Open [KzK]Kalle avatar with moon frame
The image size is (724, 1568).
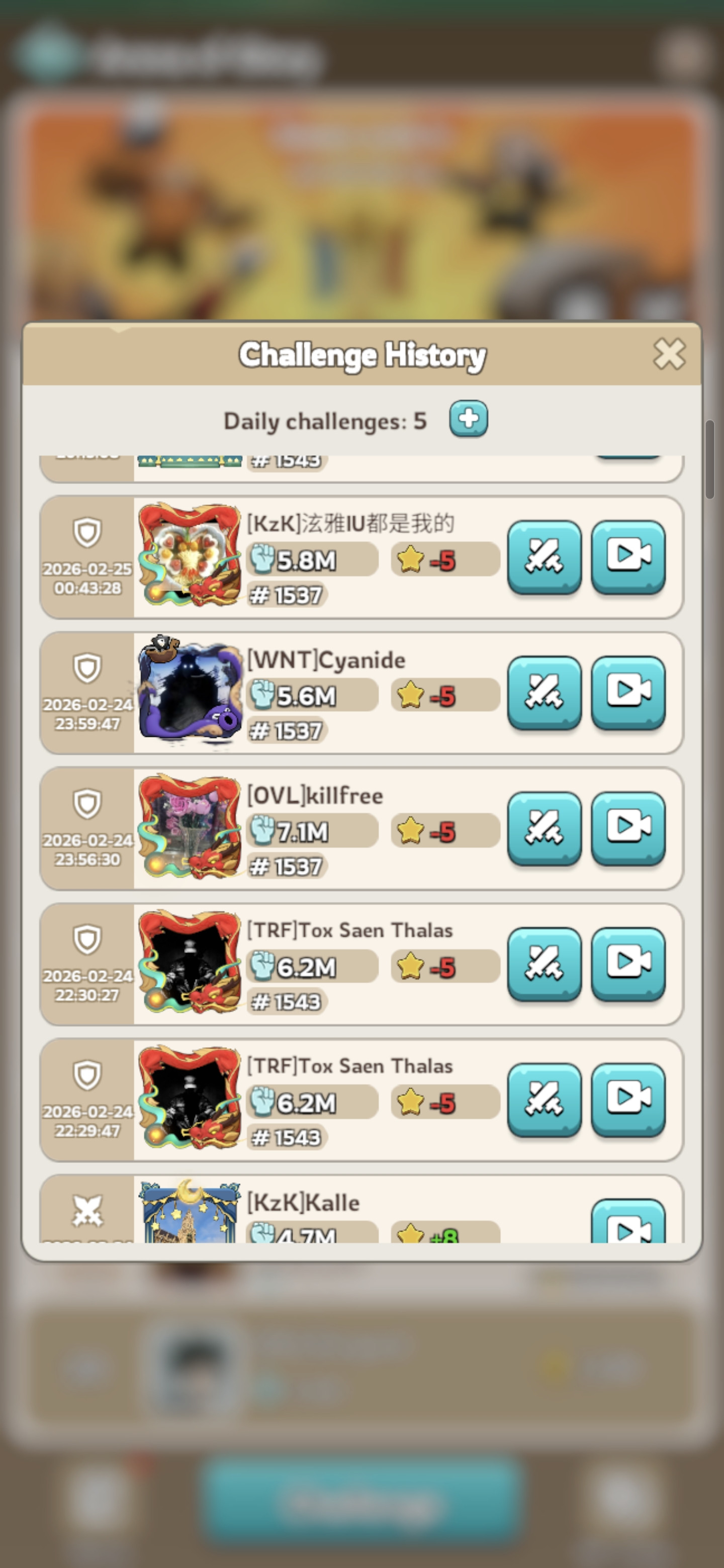pos(190,1211)
